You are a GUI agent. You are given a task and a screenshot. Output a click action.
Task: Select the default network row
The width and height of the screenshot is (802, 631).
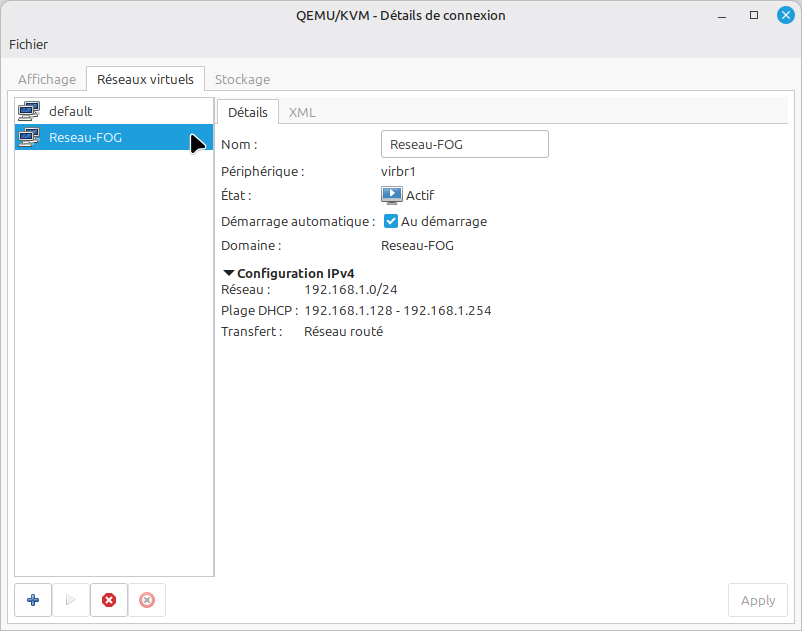114,111
